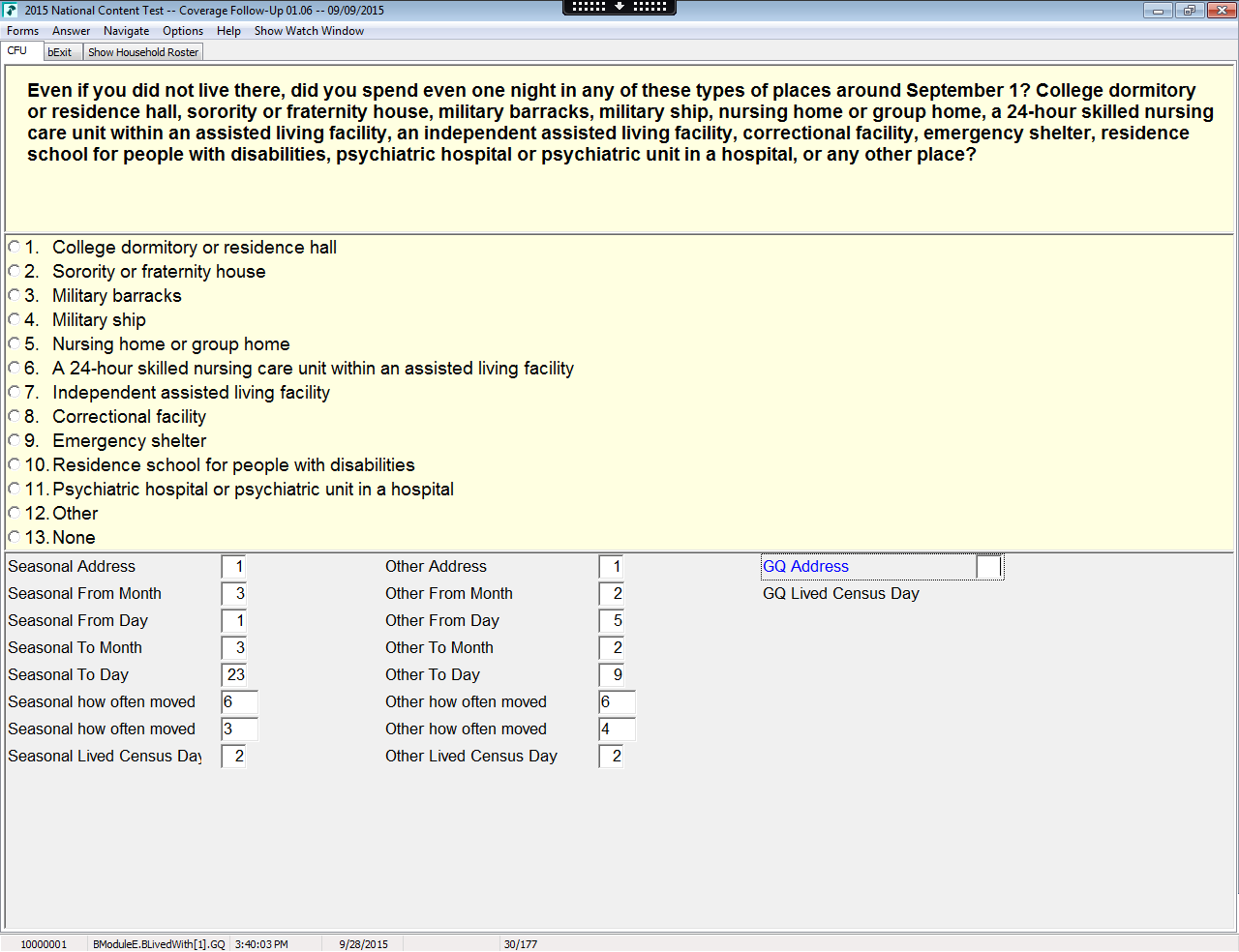Minimize the application window
The image size is (1239, 952).
point(1158,11)
